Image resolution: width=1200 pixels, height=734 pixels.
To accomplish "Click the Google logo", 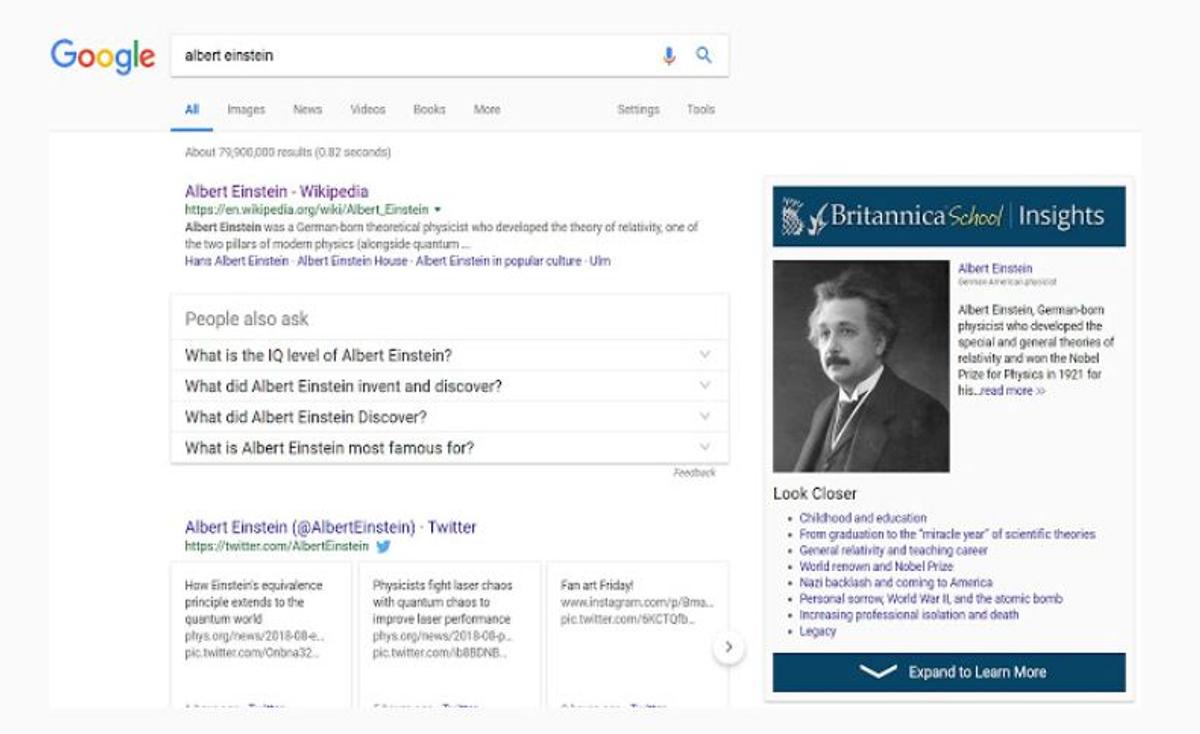I will click(103, 56).
